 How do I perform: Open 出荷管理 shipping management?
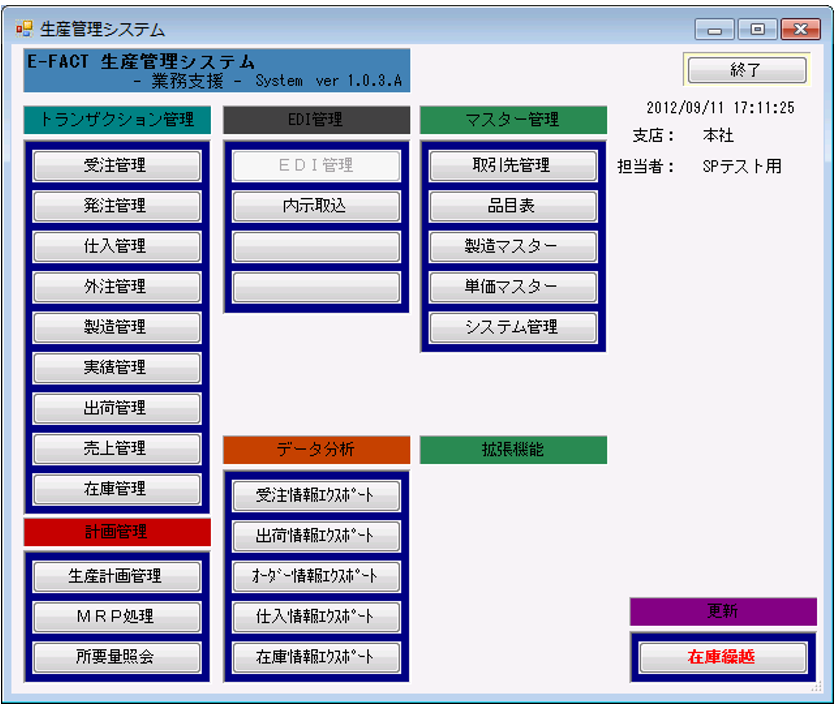[x=116, y=409]
